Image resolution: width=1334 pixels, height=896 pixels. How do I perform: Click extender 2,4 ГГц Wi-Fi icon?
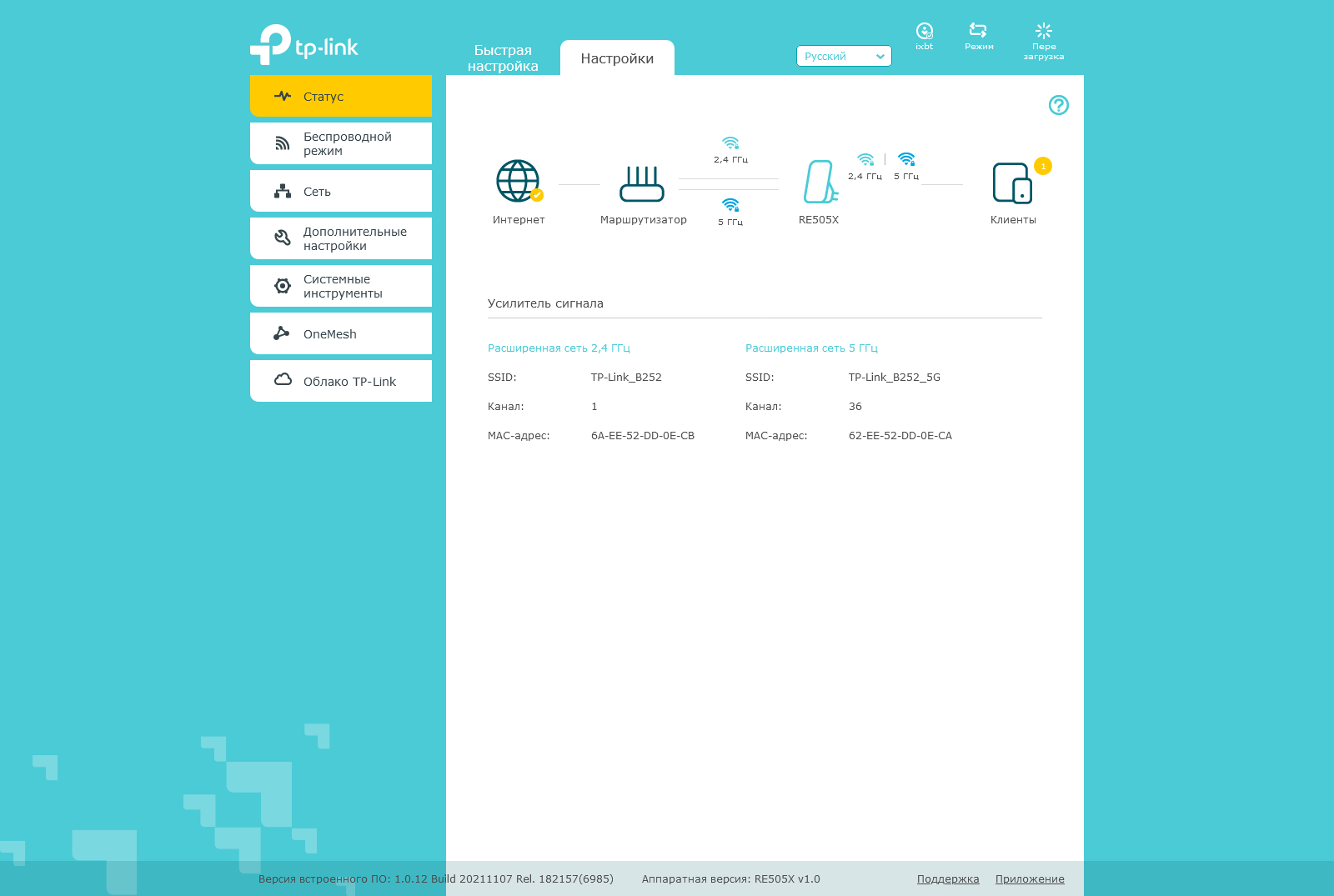pyautogui.click(x=865, y=159)
